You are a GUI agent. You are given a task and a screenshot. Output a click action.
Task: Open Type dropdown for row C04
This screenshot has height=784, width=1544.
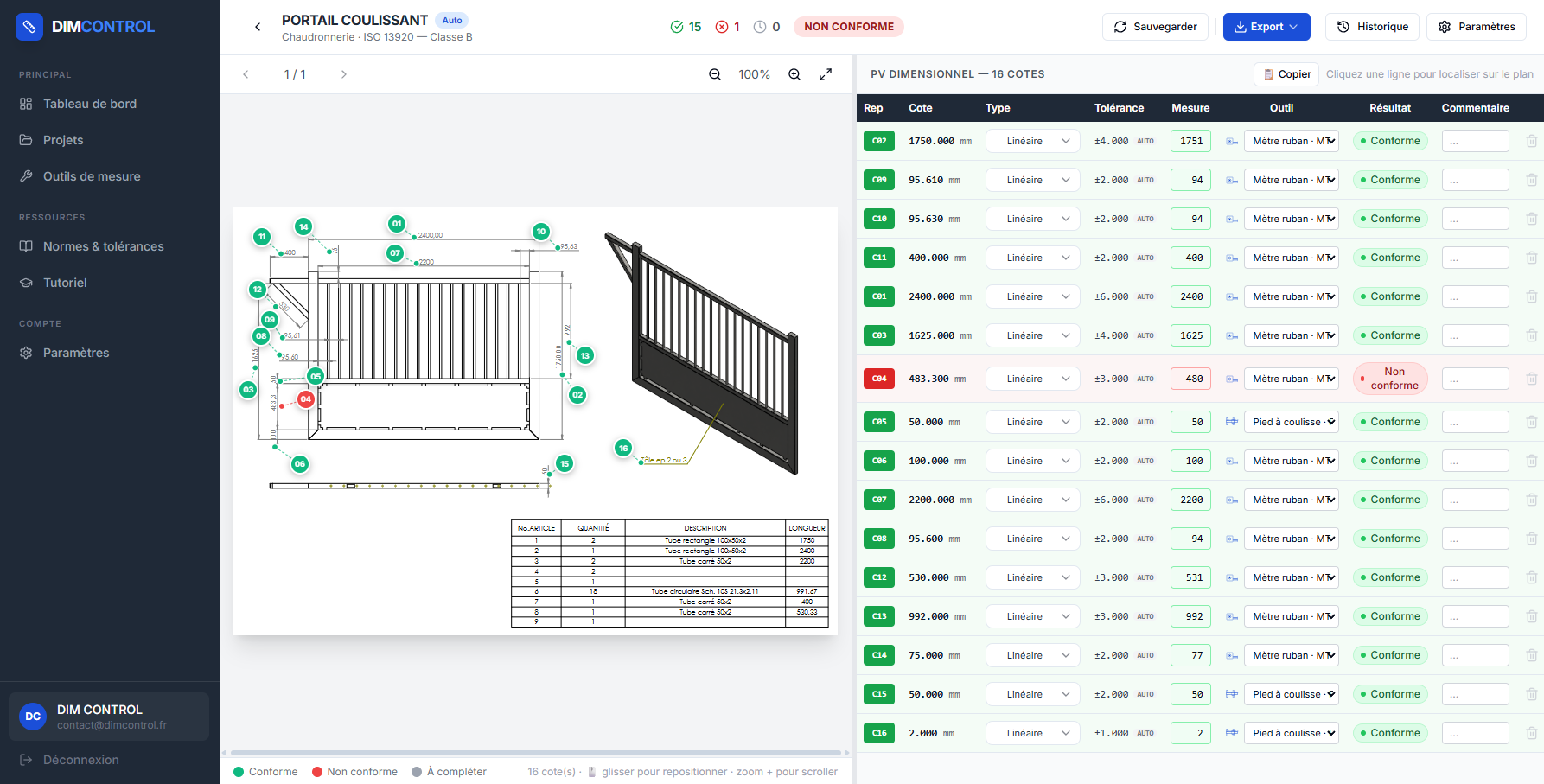pos(1033,379)
